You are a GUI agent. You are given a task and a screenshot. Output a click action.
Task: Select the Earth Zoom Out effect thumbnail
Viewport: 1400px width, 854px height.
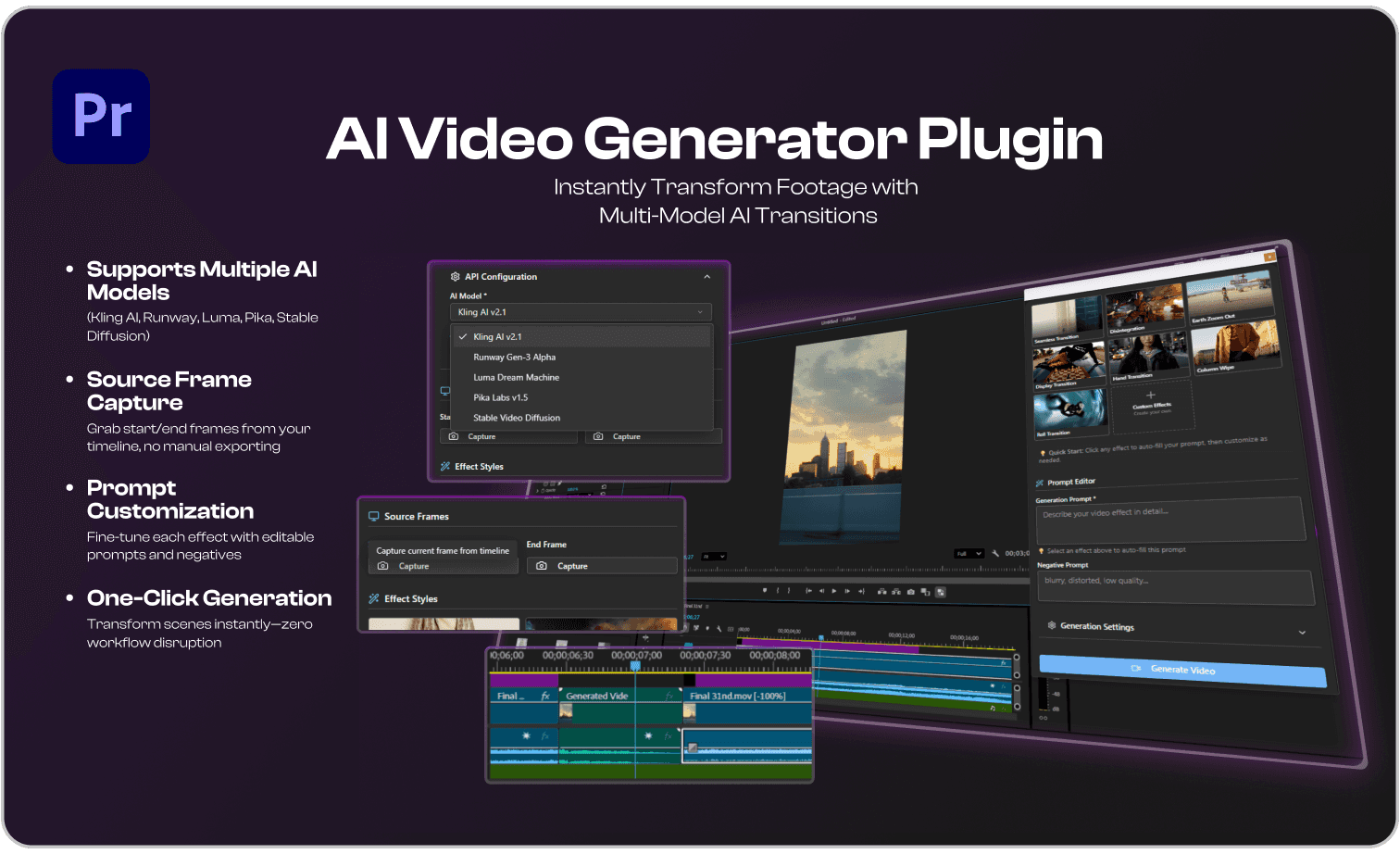[1231, 297]
